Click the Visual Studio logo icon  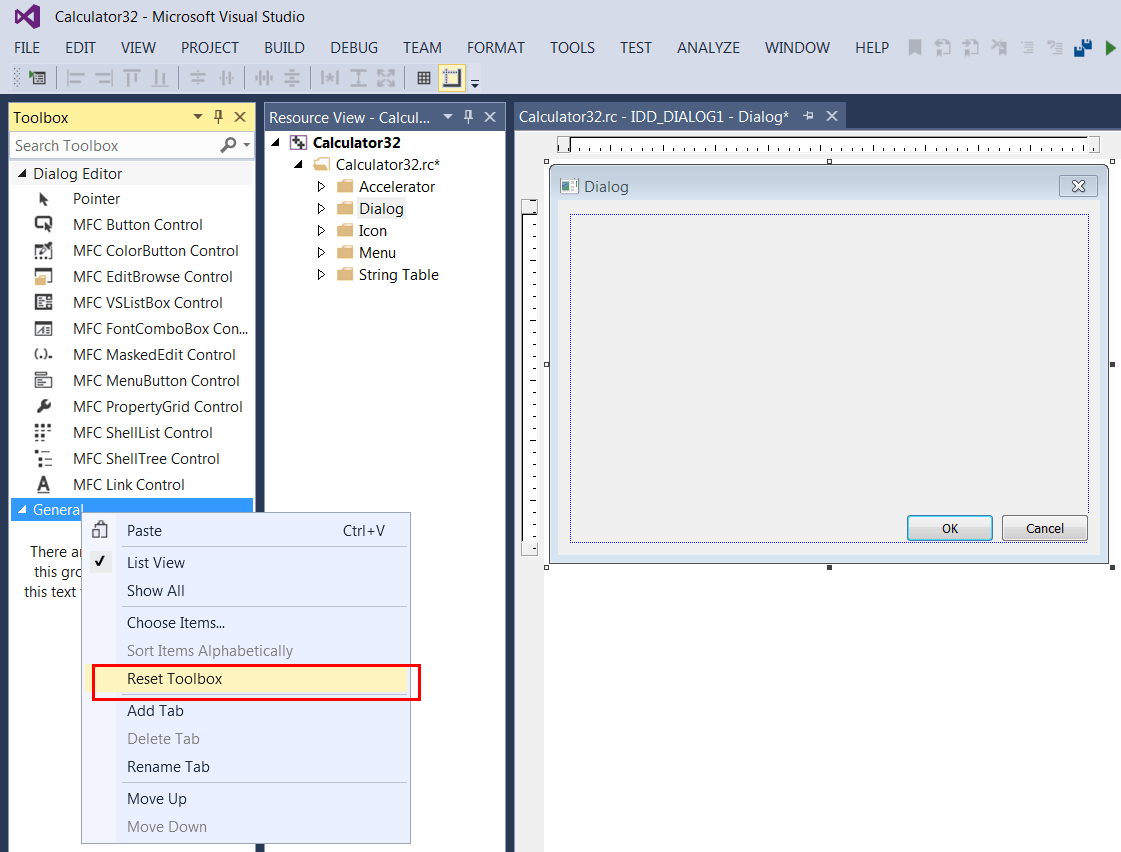click(x=27, y=16)
